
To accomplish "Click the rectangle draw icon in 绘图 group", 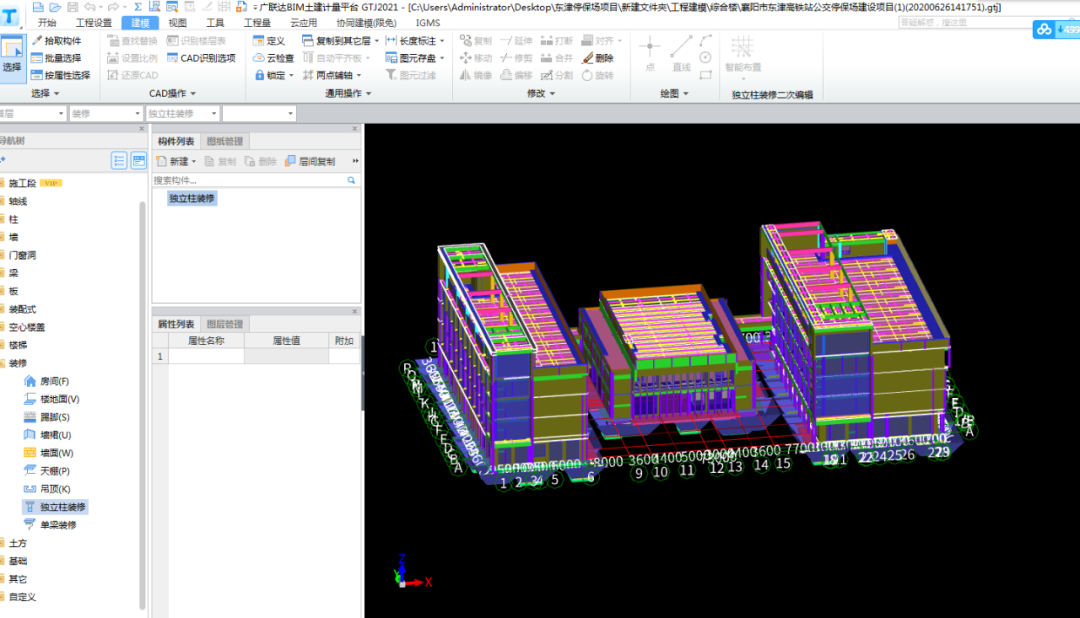I will click(705, 75).
